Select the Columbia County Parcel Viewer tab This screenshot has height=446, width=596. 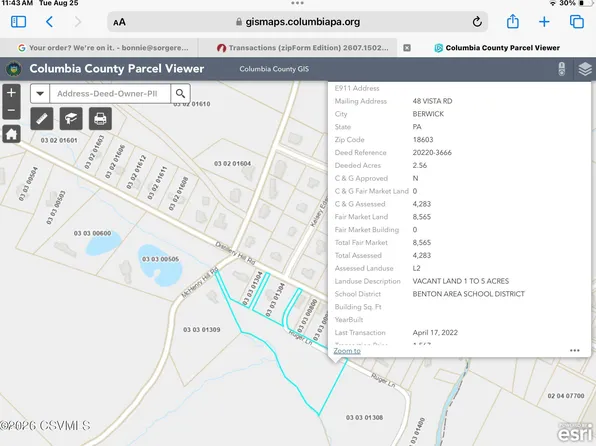[x=497, y=48]
